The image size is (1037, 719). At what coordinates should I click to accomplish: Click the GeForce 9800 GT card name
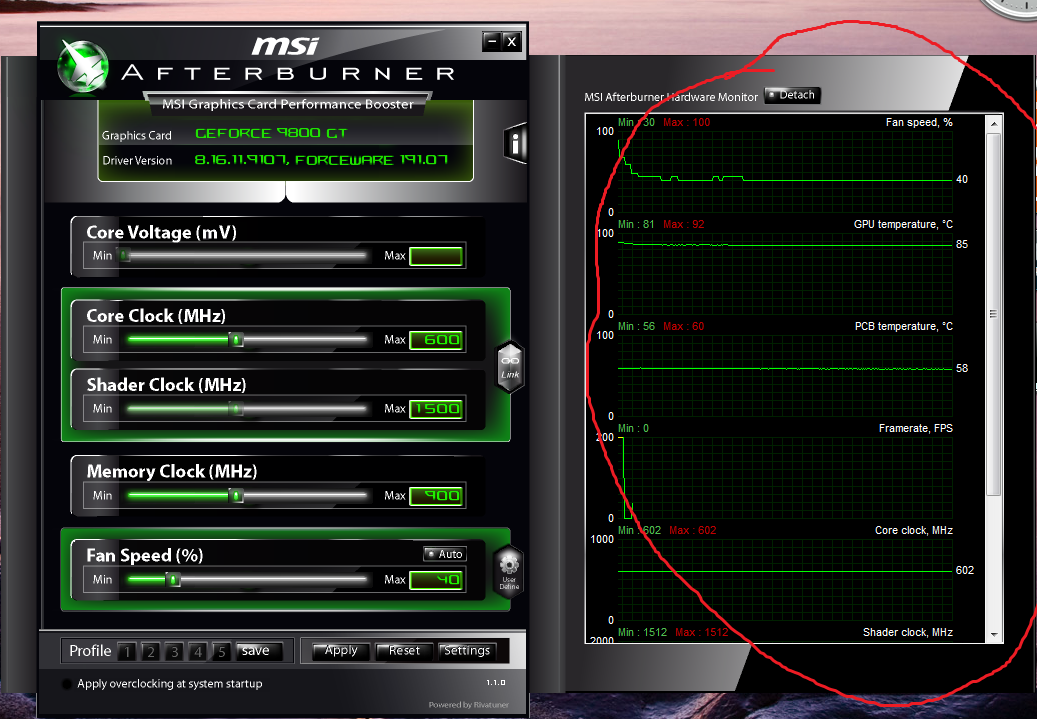271,133
